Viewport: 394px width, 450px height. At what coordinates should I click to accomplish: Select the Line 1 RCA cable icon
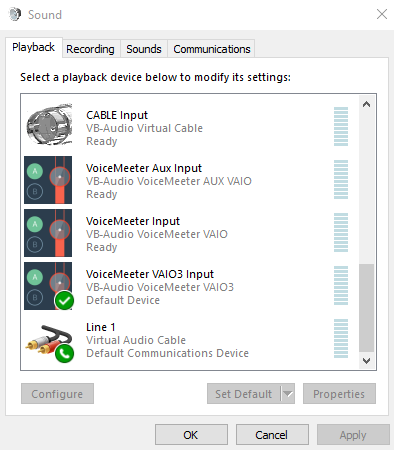point(49,342)
